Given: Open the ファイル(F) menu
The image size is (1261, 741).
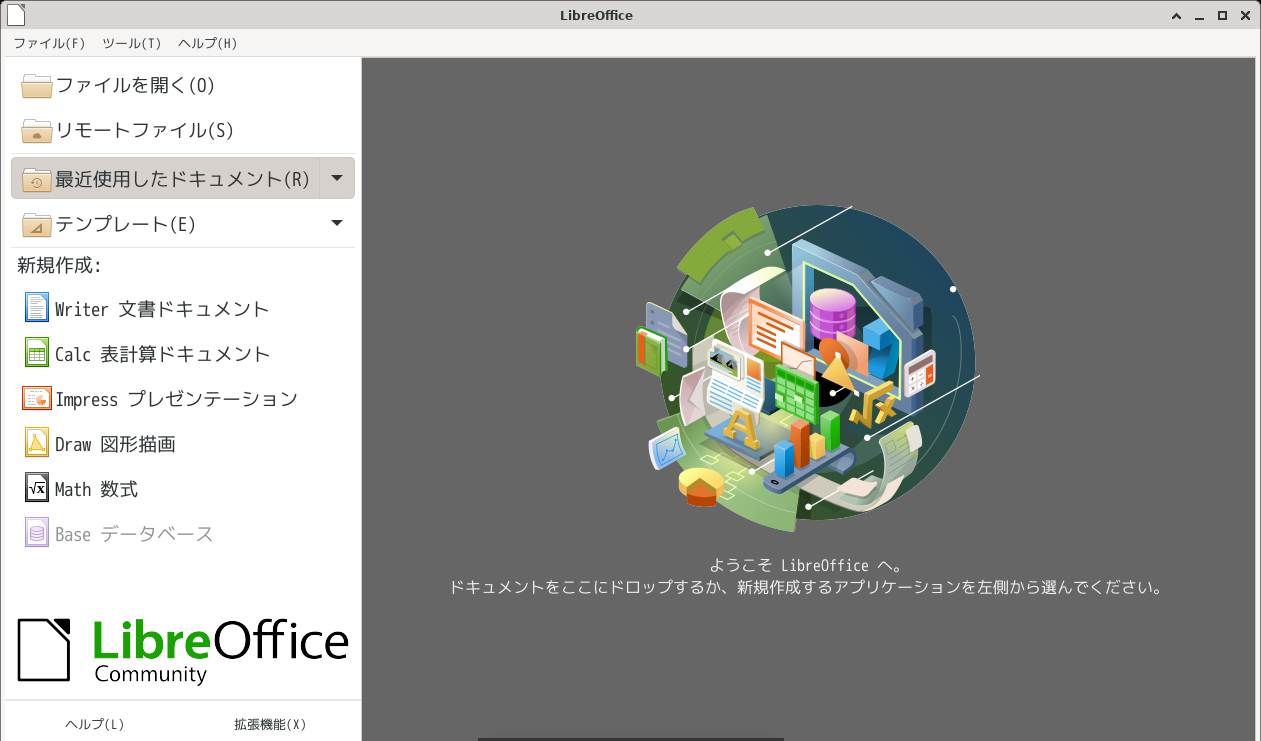Looking at the screenshot, I should pyautogui.click(x=49, y=43).
